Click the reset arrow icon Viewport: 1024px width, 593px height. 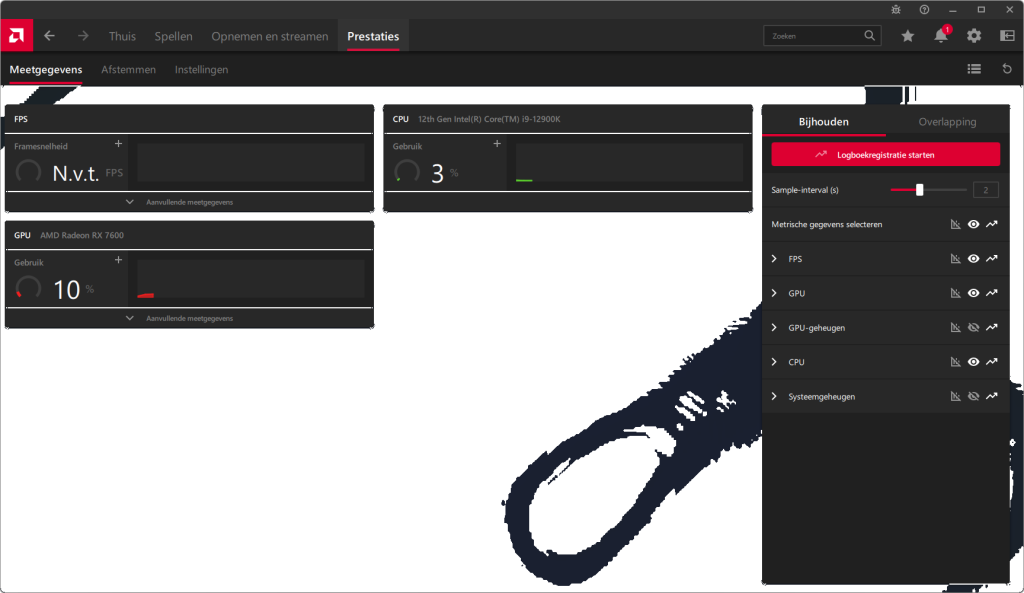tap(1007, 69)
